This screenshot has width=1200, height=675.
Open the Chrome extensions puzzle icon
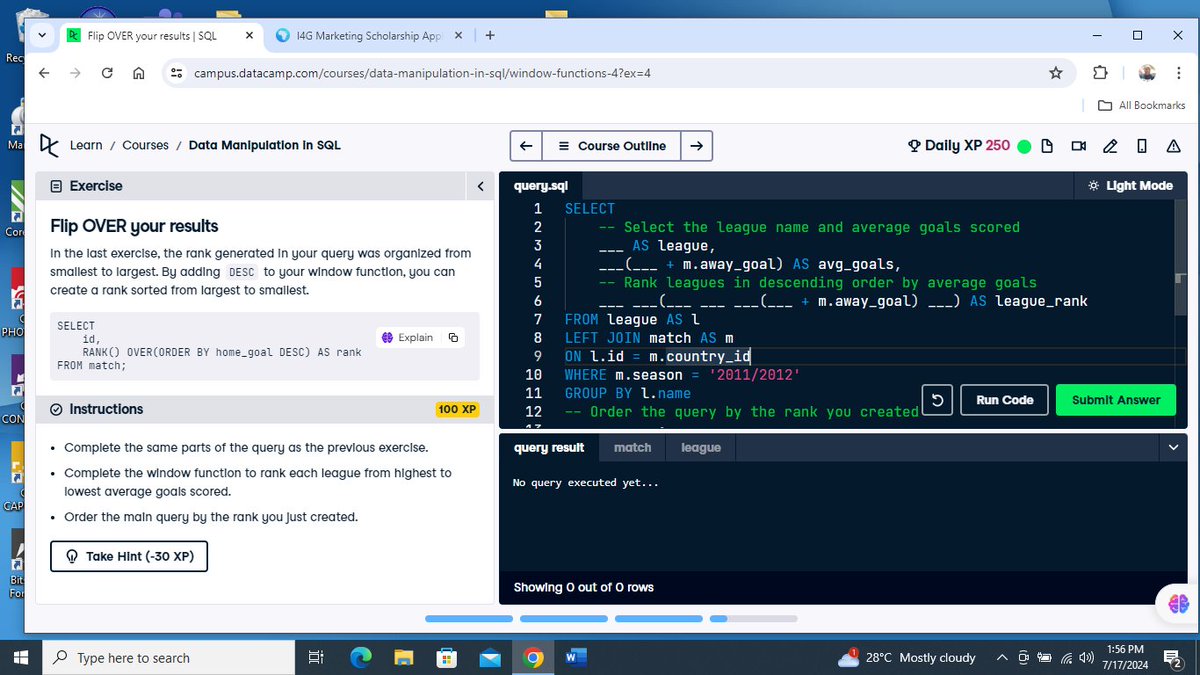(1101, 73)
